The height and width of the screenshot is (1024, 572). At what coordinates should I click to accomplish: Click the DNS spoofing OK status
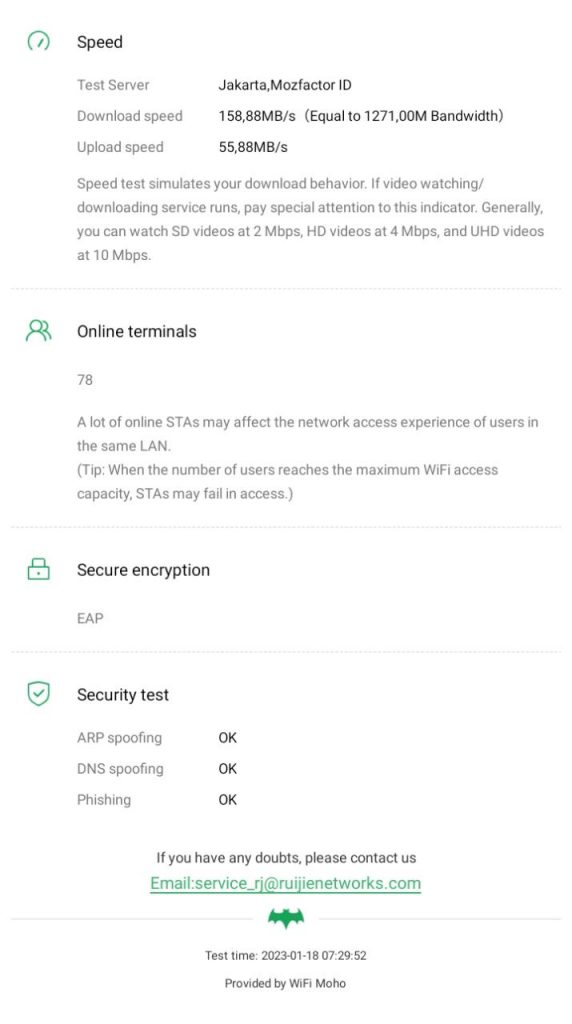227,769
